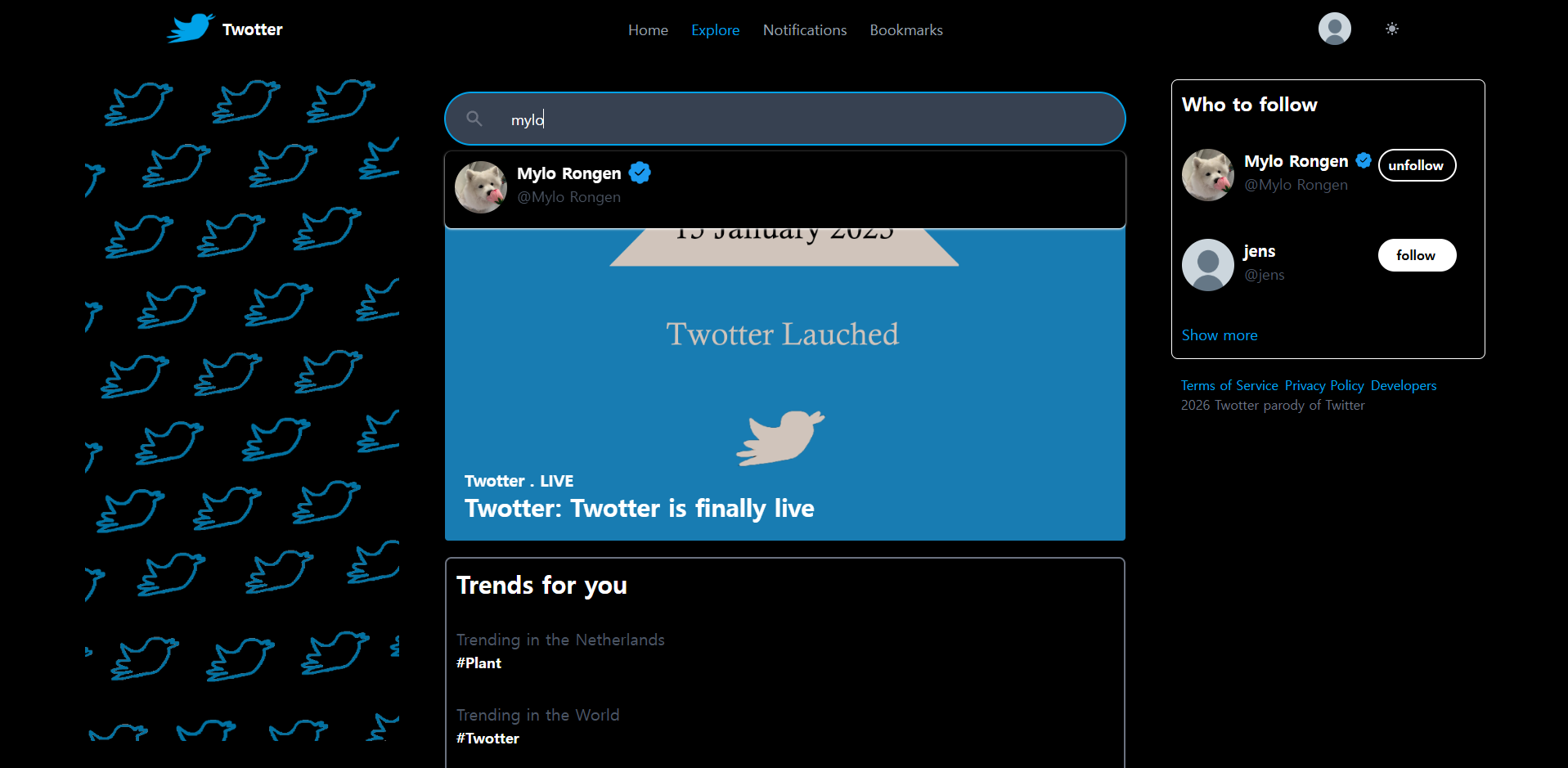The image size is (1568, 768).
Task: Follow the user jens
Action: click(1416, 255)
